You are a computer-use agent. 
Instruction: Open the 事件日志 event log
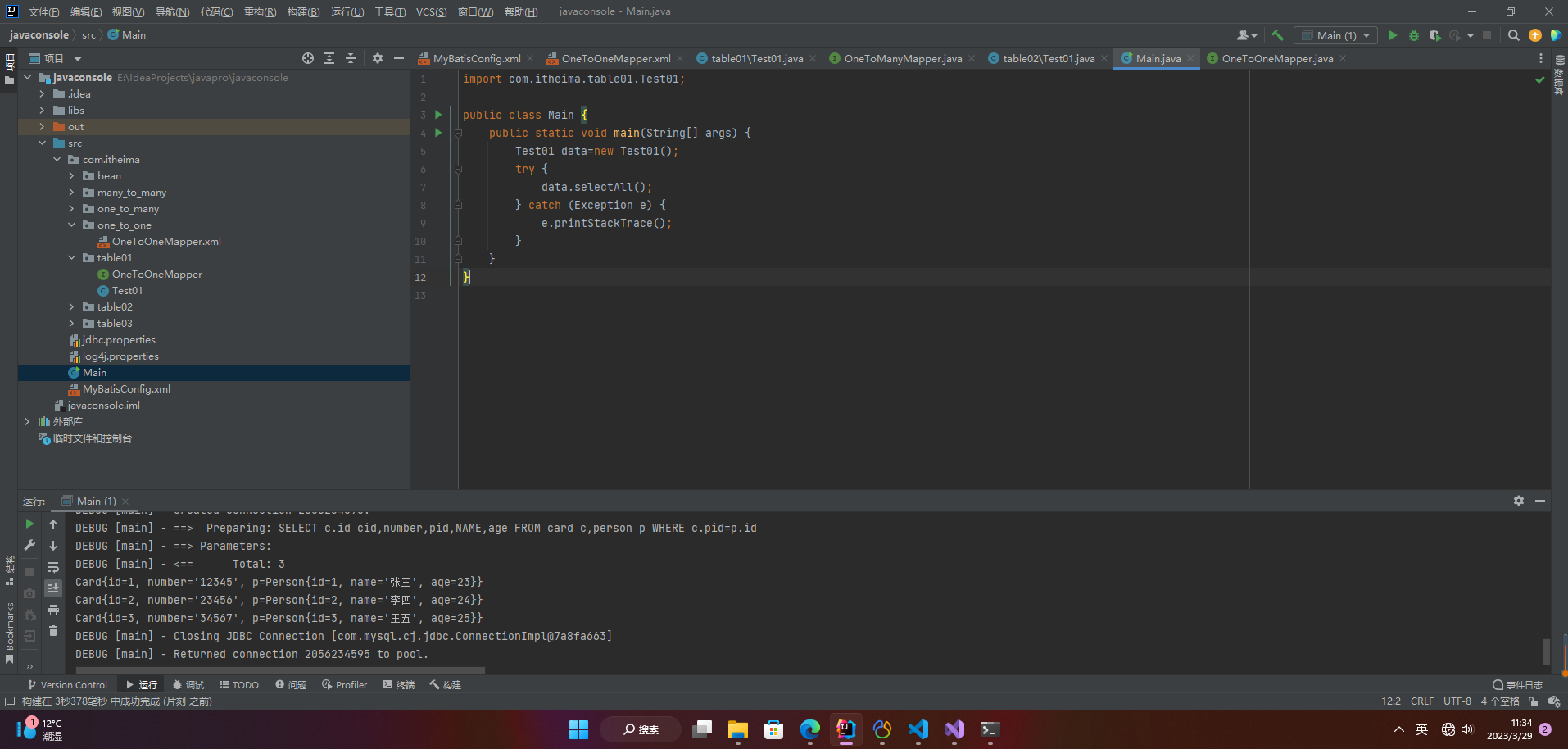click(x=1517, y=685)
